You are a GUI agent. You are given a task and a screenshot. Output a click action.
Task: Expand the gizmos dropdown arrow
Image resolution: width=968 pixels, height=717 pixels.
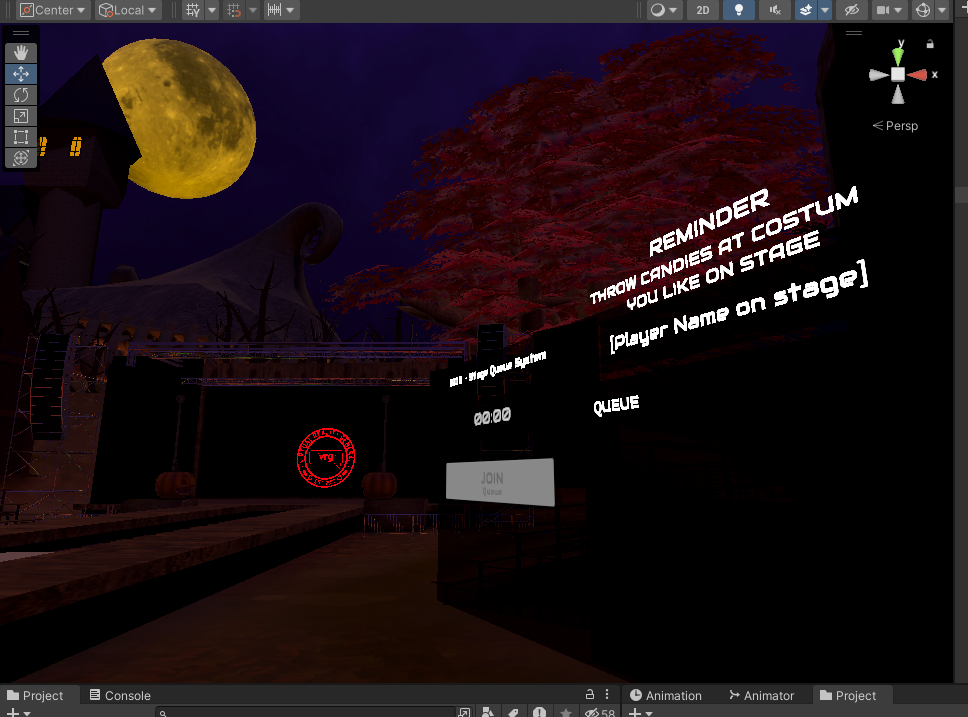click(942, 10)
